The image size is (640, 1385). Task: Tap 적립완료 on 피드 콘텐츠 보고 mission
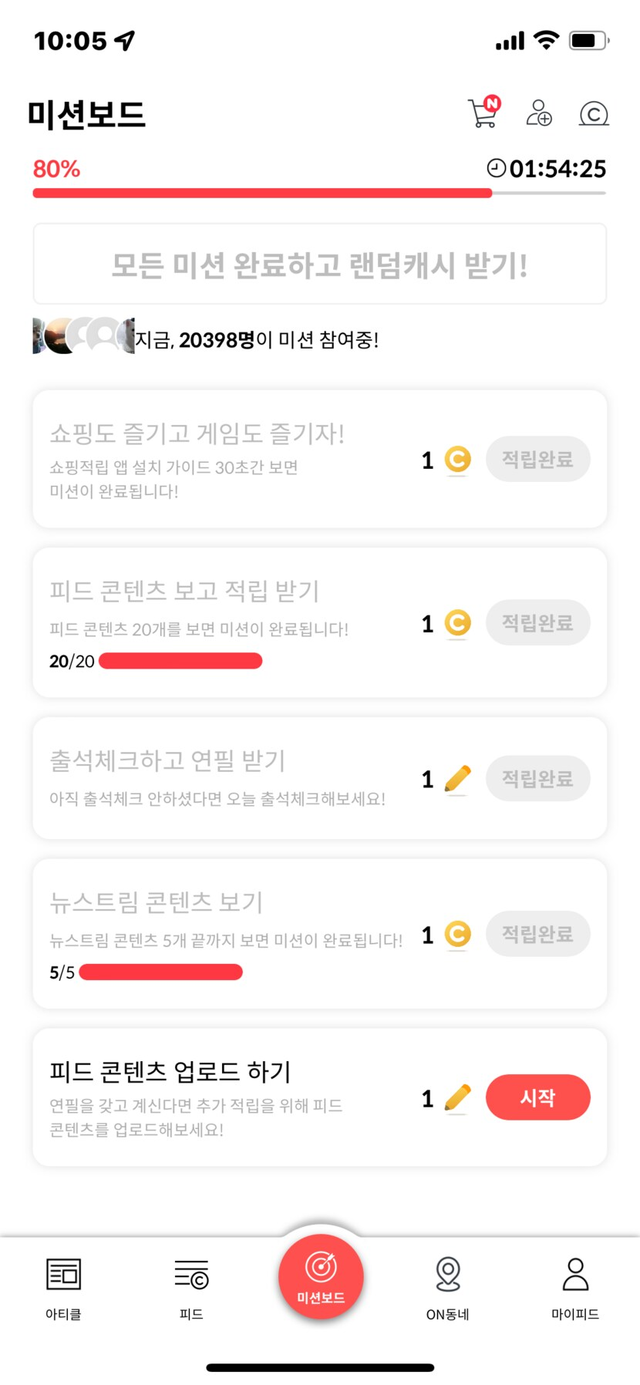pyautogui.click(x=538, y=623)
